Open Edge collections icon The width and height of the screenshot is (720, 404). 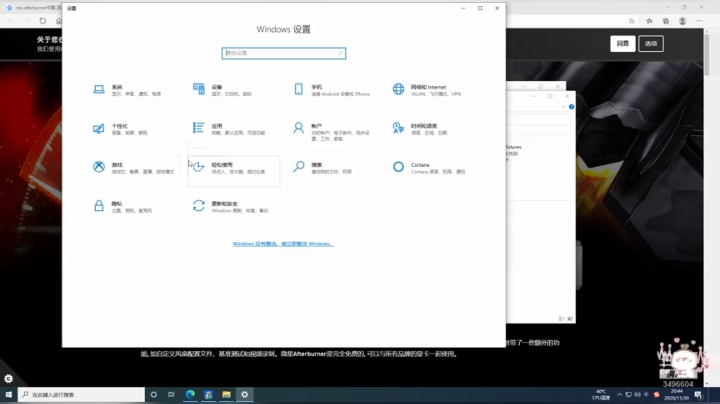coord(666,21)
